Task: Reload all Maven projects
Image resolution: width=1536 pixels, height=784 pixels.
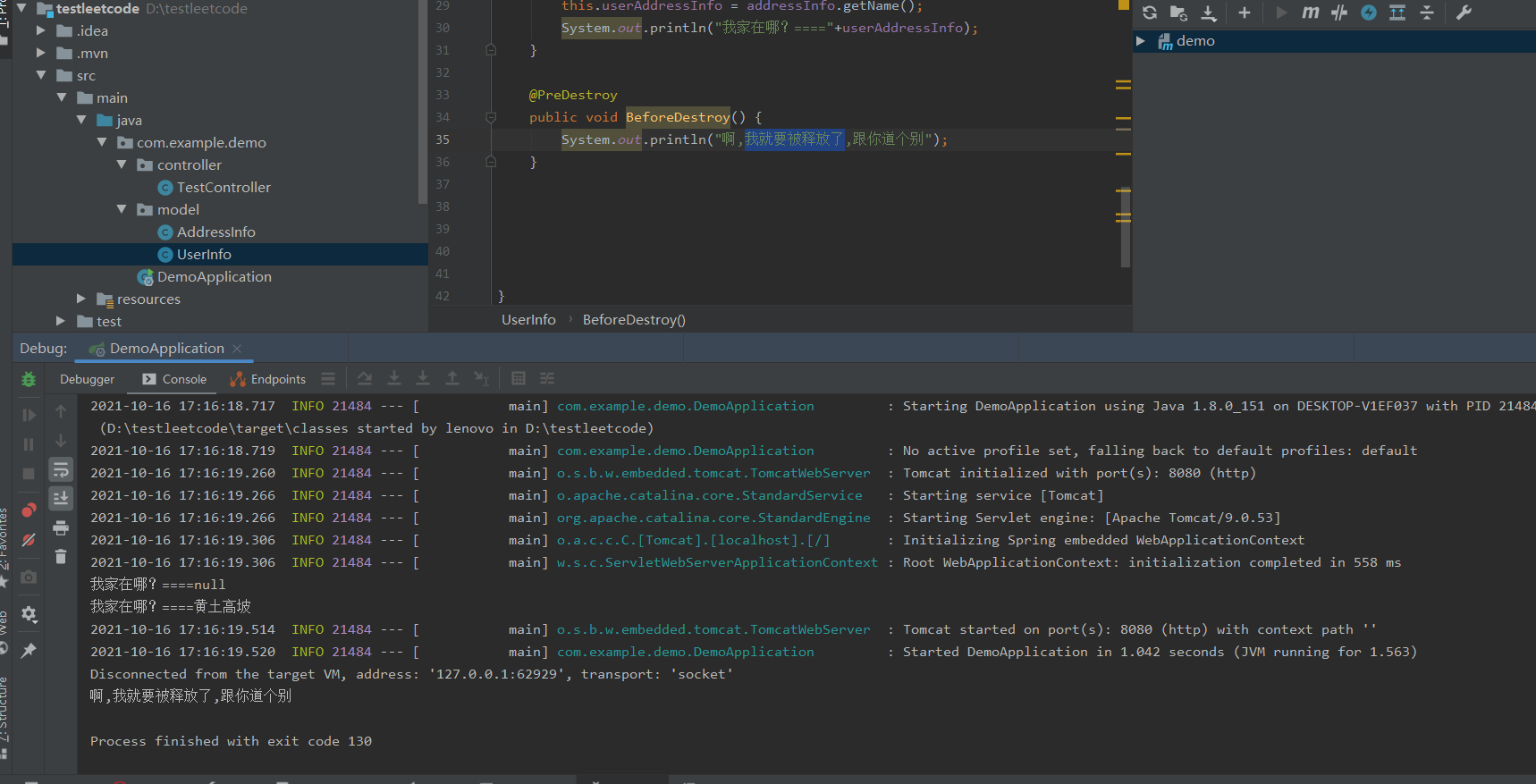Action: (x=1150, y=13)
